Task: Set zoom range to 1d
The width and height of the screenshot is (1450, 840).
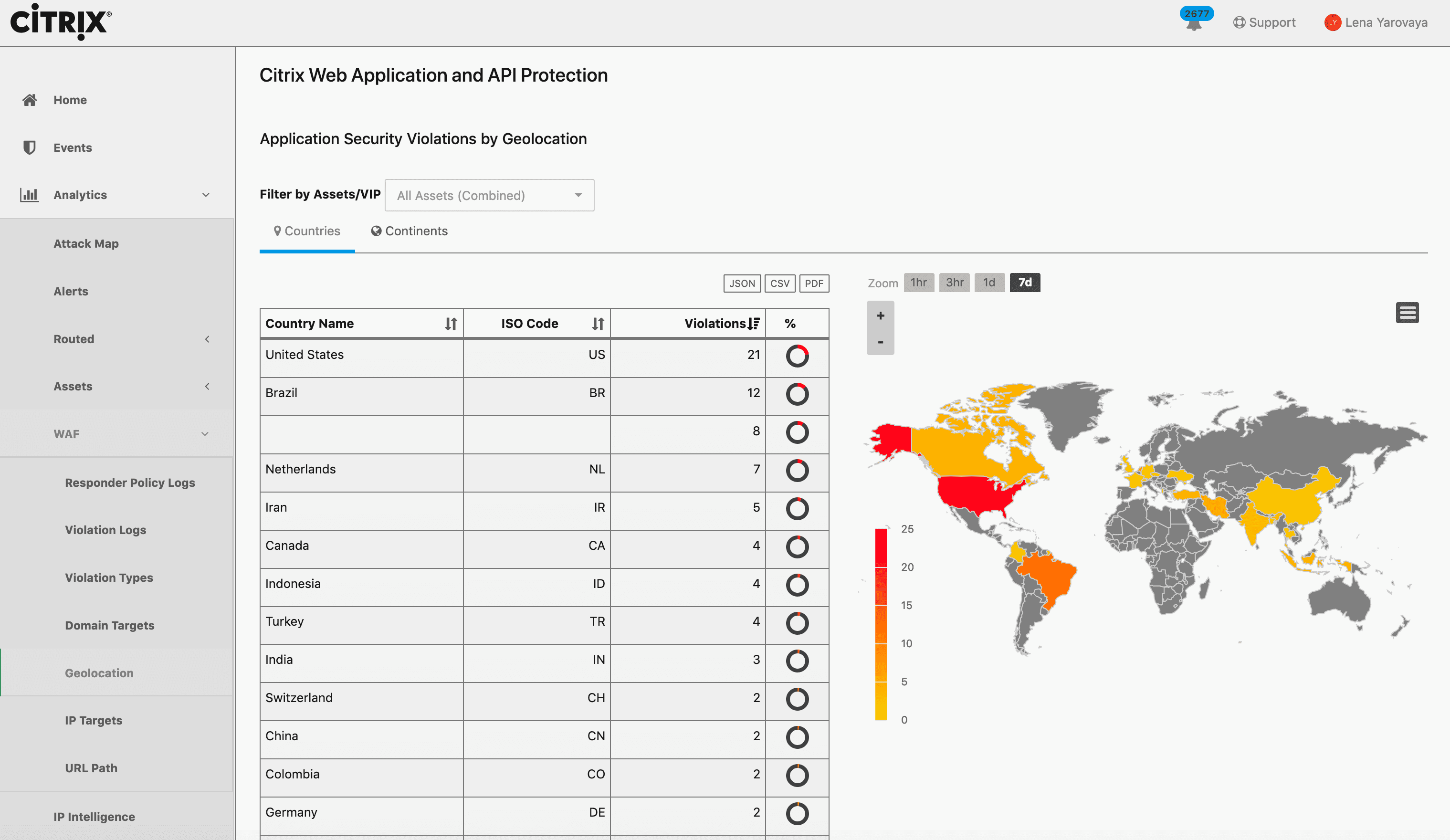Action: point(990,283)
